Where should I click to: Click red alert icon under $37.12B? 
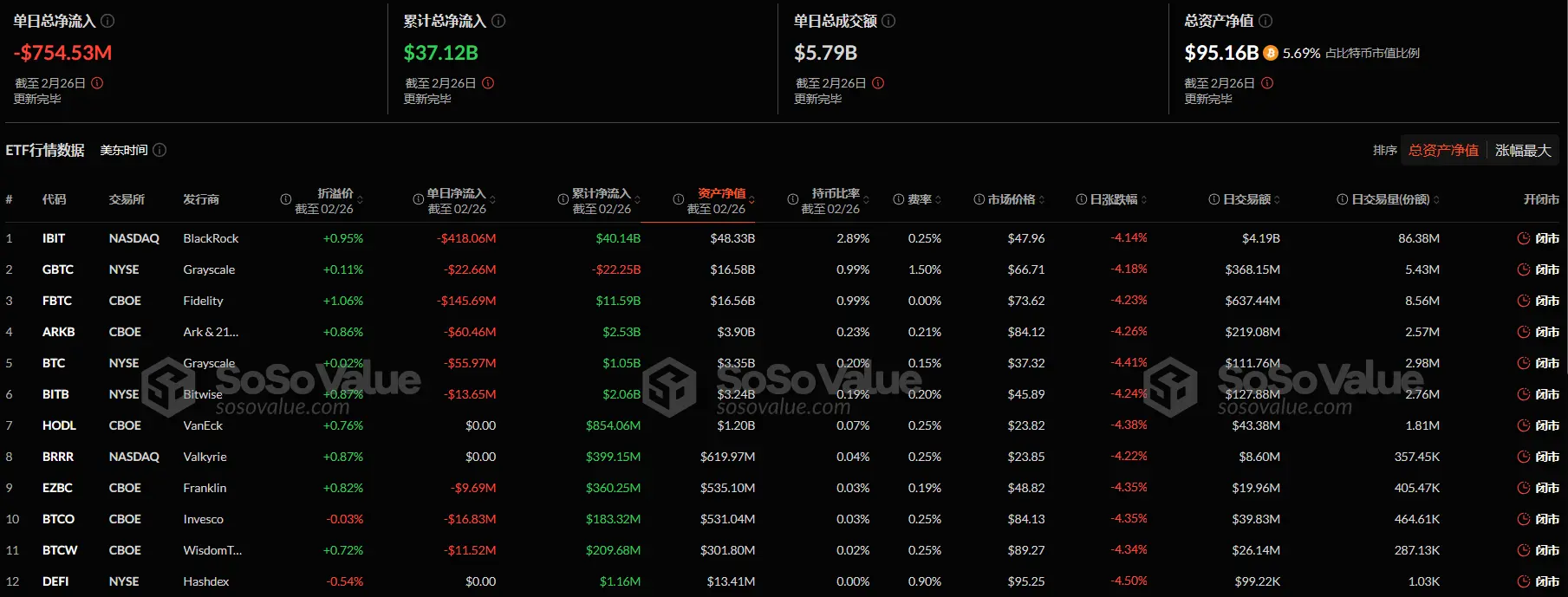pos(488,83)
